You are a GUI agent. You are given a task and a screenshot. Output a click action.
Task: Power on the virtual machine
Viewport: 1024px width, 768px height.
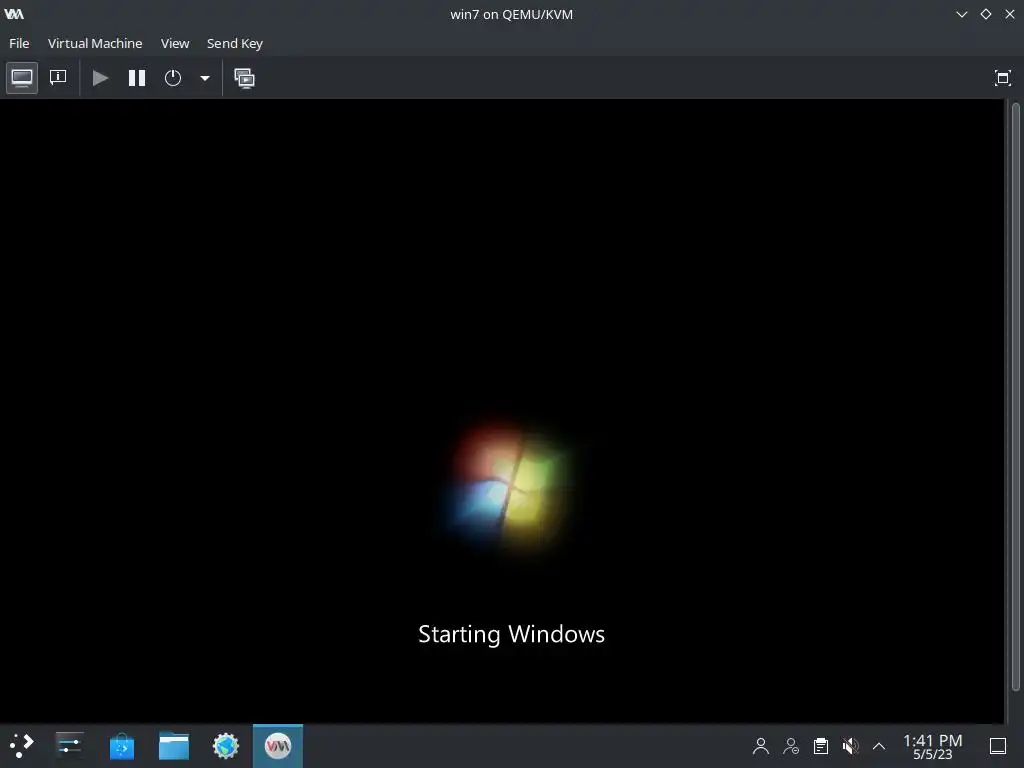(x=100, y=78)
